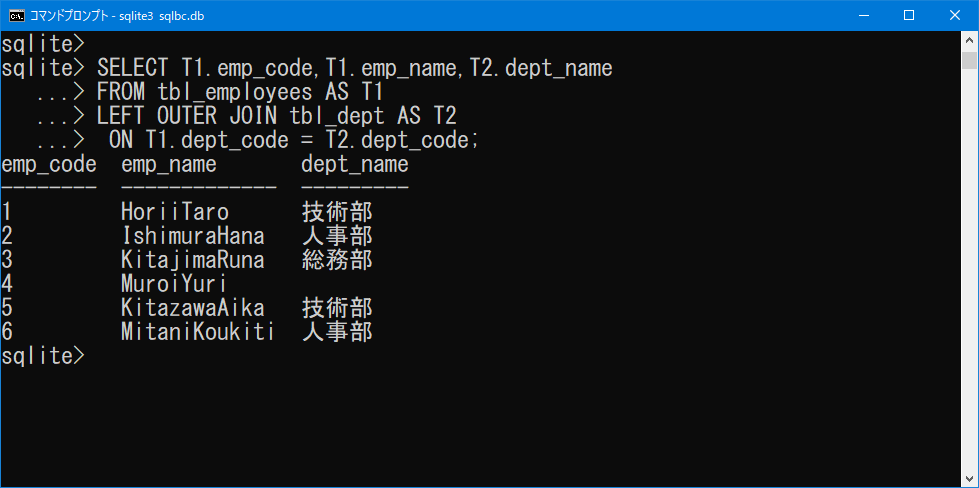Click the KitazawaAika employee name
This screenshot has height=488, width=979.
(x=193, y=308)
